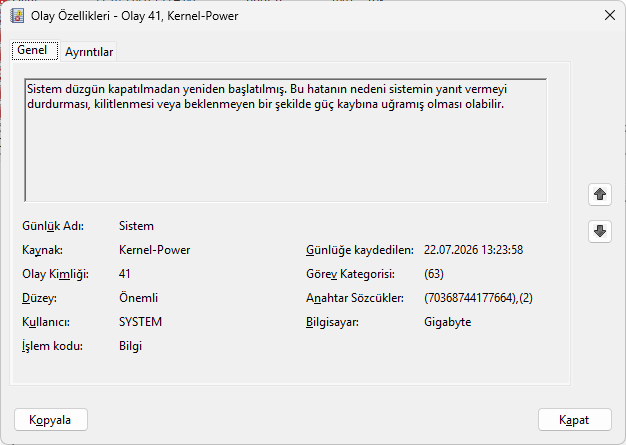
Task: Click the Kaynak label
Action: pyautogui.click(x=42, y=250)
